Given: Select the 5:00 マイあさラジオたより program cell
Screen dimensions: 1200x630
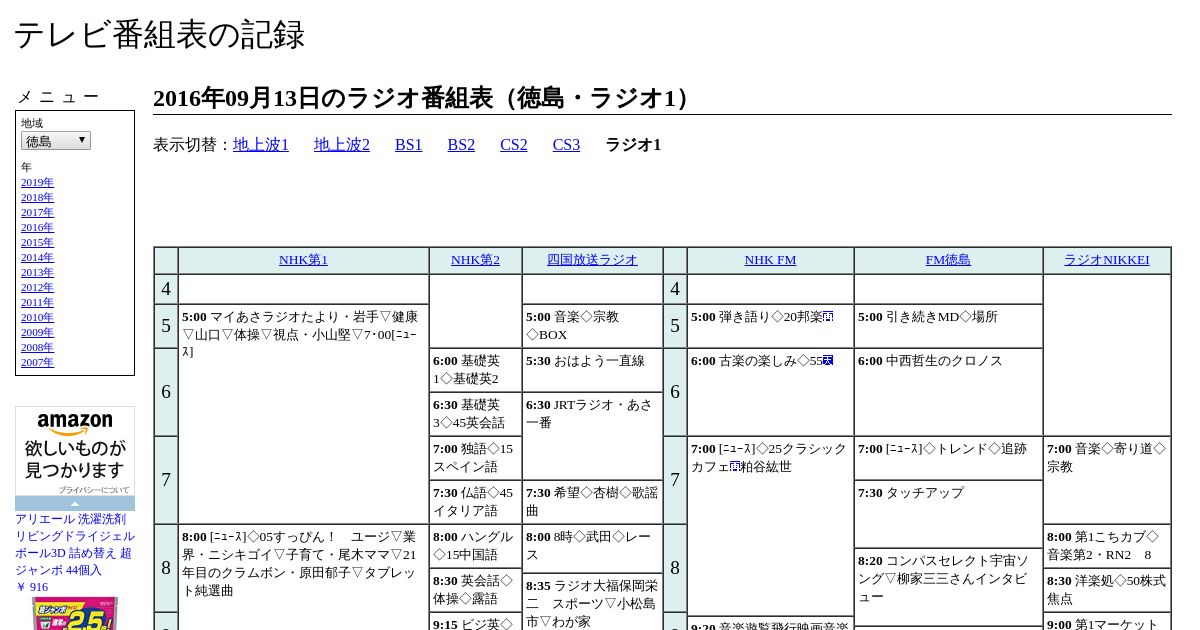Looking at the screenshot, I should [303, 414].
